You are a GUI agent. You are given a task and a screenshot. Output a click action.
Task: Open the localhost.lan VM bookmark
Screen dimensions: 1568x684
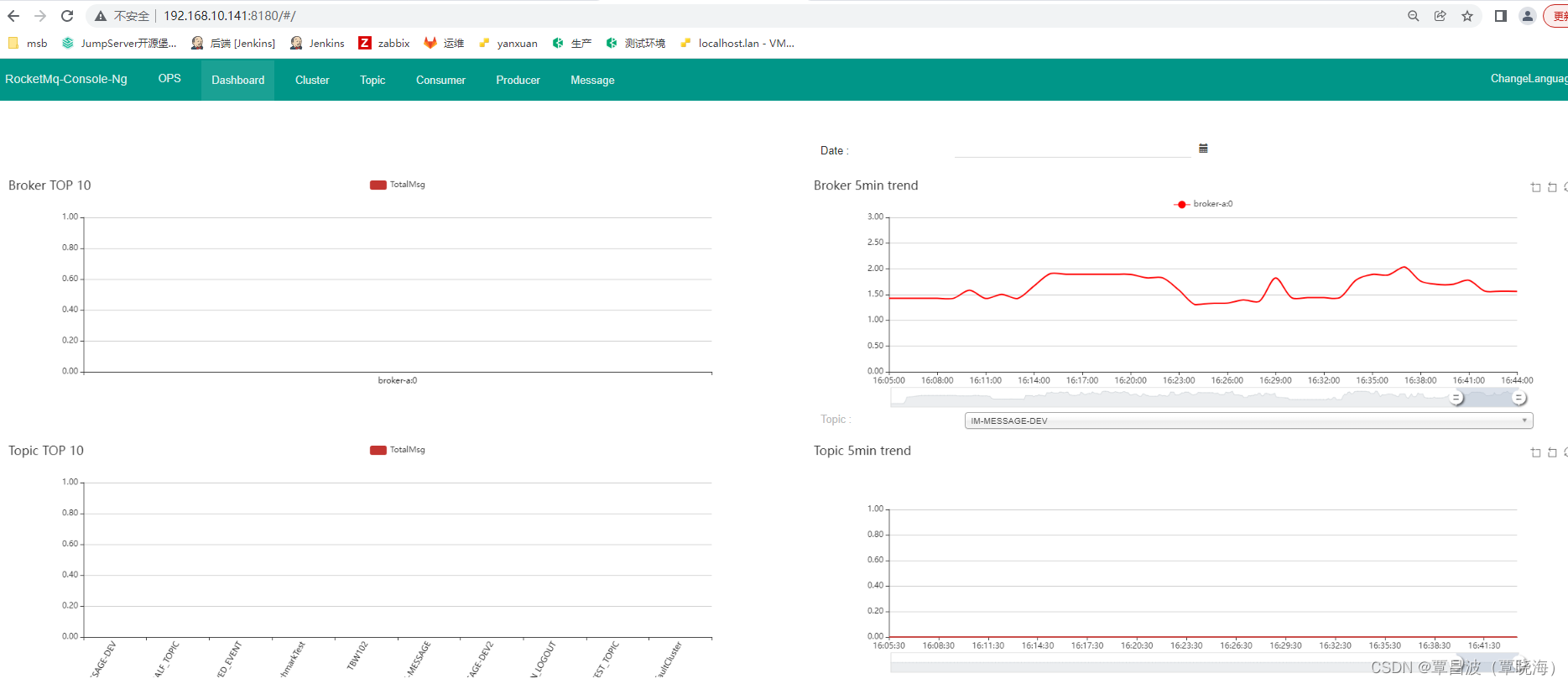(737, 43)
